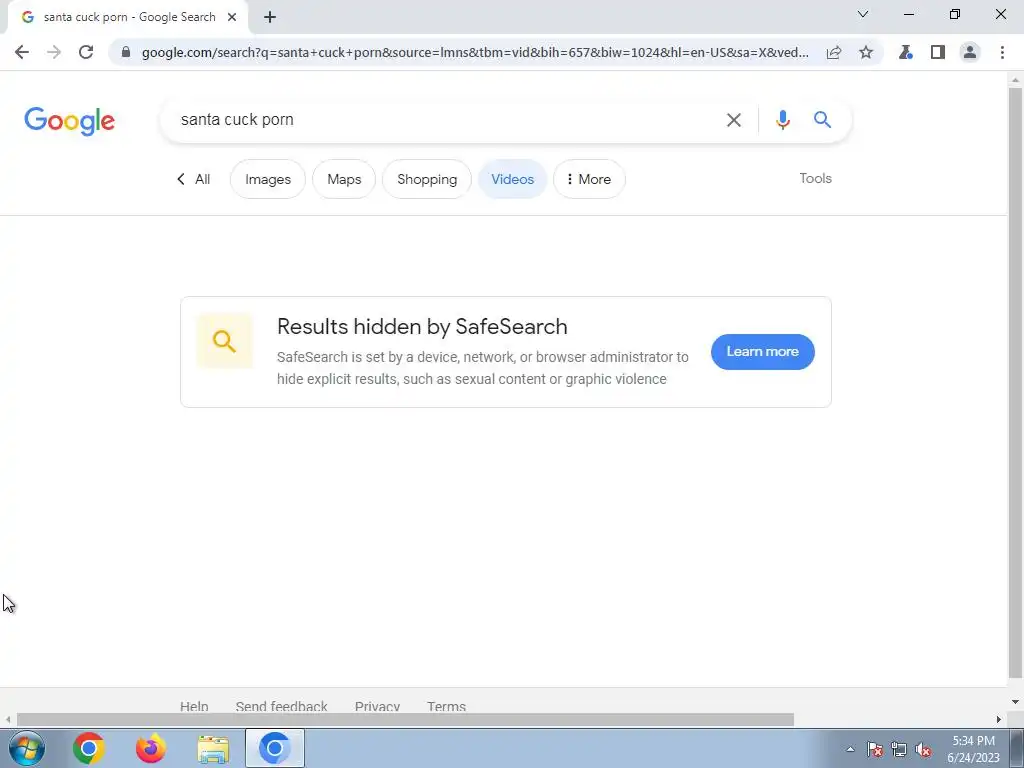Show hidden system tray icons
Screen dimensions: 1024x768
tap(850, 749)
